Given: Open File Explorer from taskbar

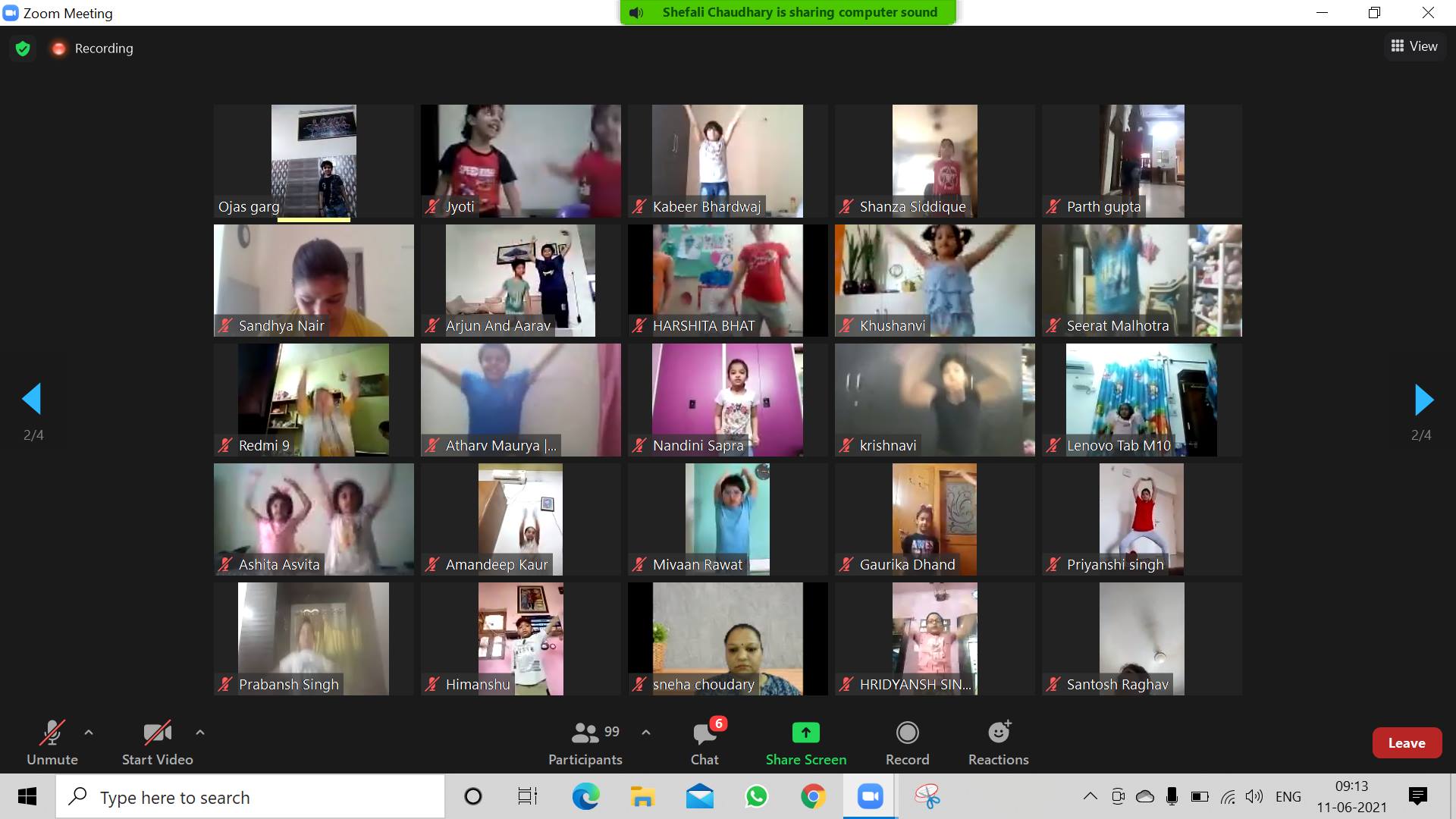Looking at the screenshot, I should [642, 796].
